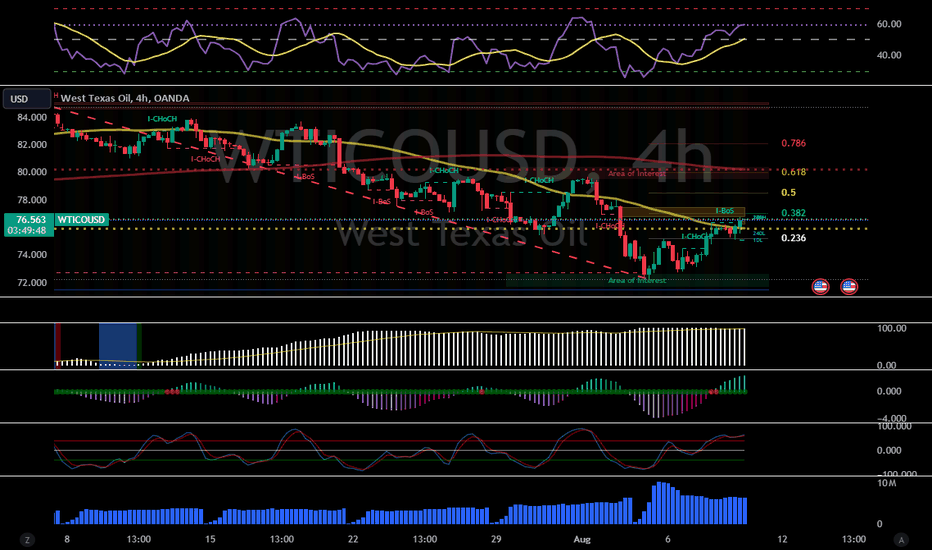Click the 78.000 price axis label
The width and height of the screenshot is (932, 550).
pyautogui.click(x=32, y=200)
